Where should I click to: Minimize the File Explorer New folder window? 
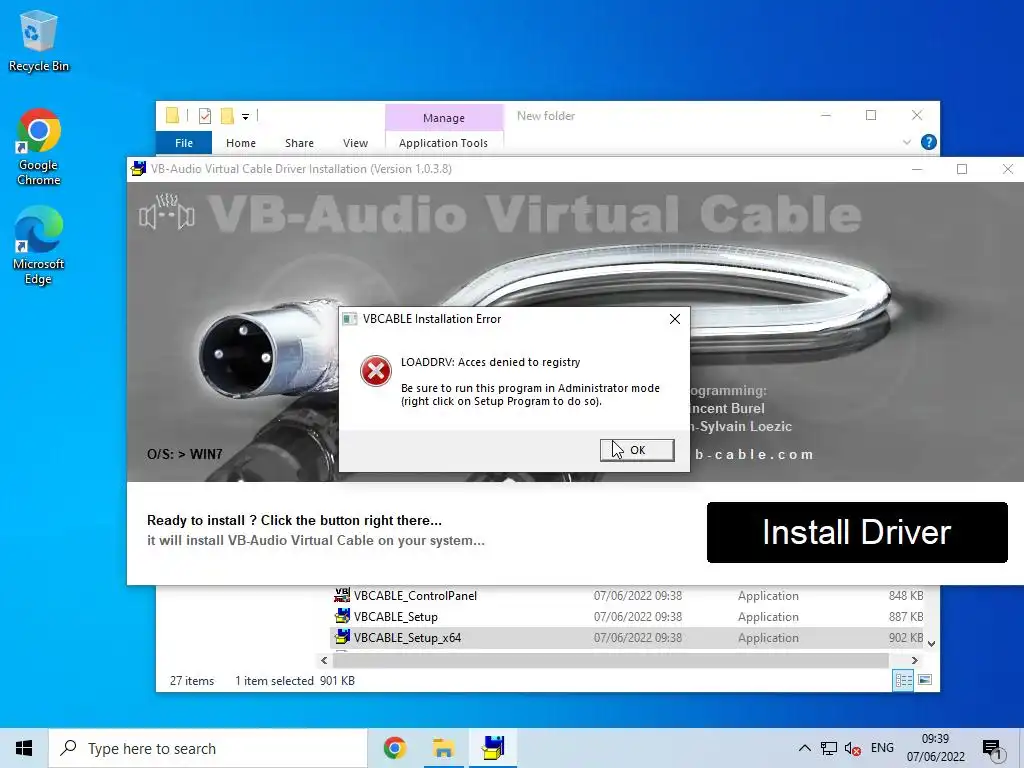pyautogui.click(x=826, y=116)
